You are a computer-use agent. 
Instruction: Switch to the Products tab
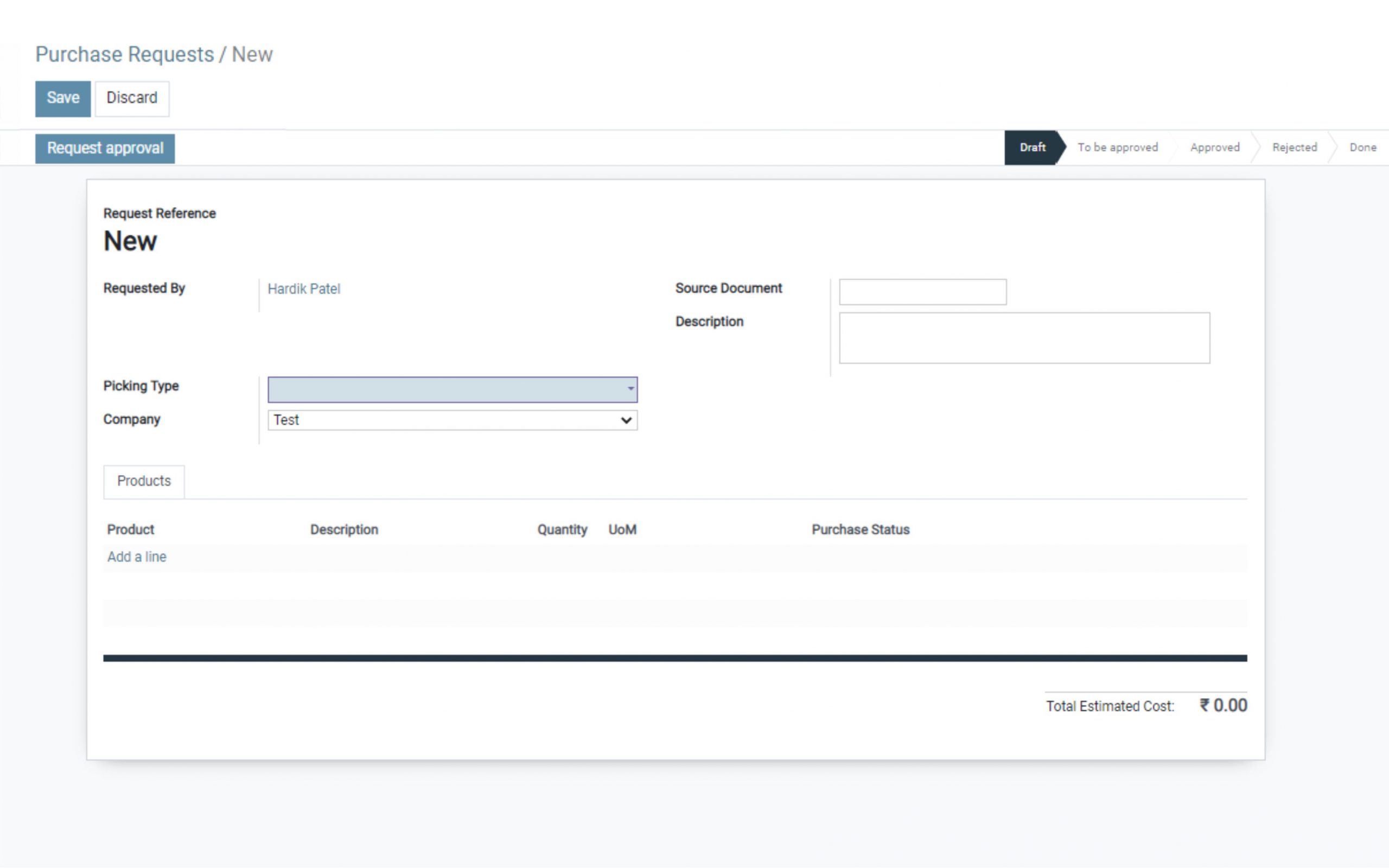tap(143, 481)
